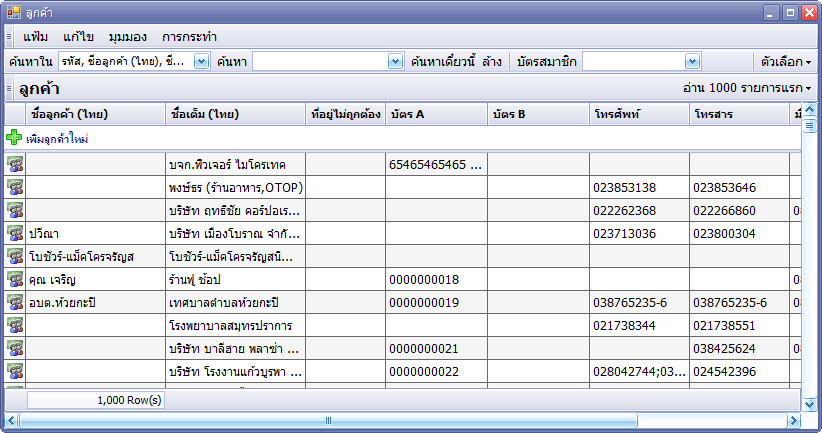
Task: Expand the ค้นหา search text dropdown
Action: click(x=394, y=62)
